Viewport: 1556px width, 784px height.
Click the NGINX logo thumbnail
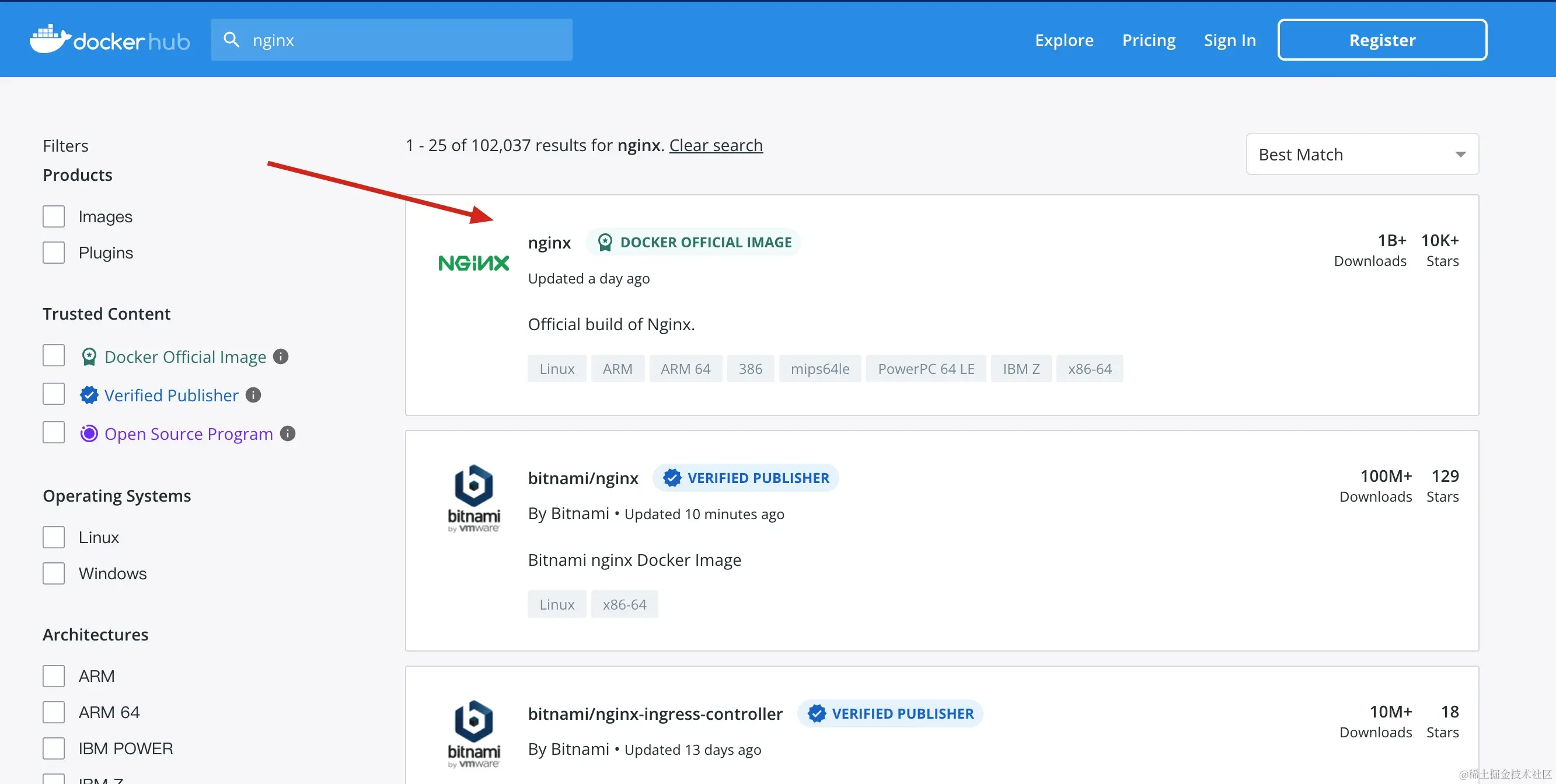click(473, 263)
